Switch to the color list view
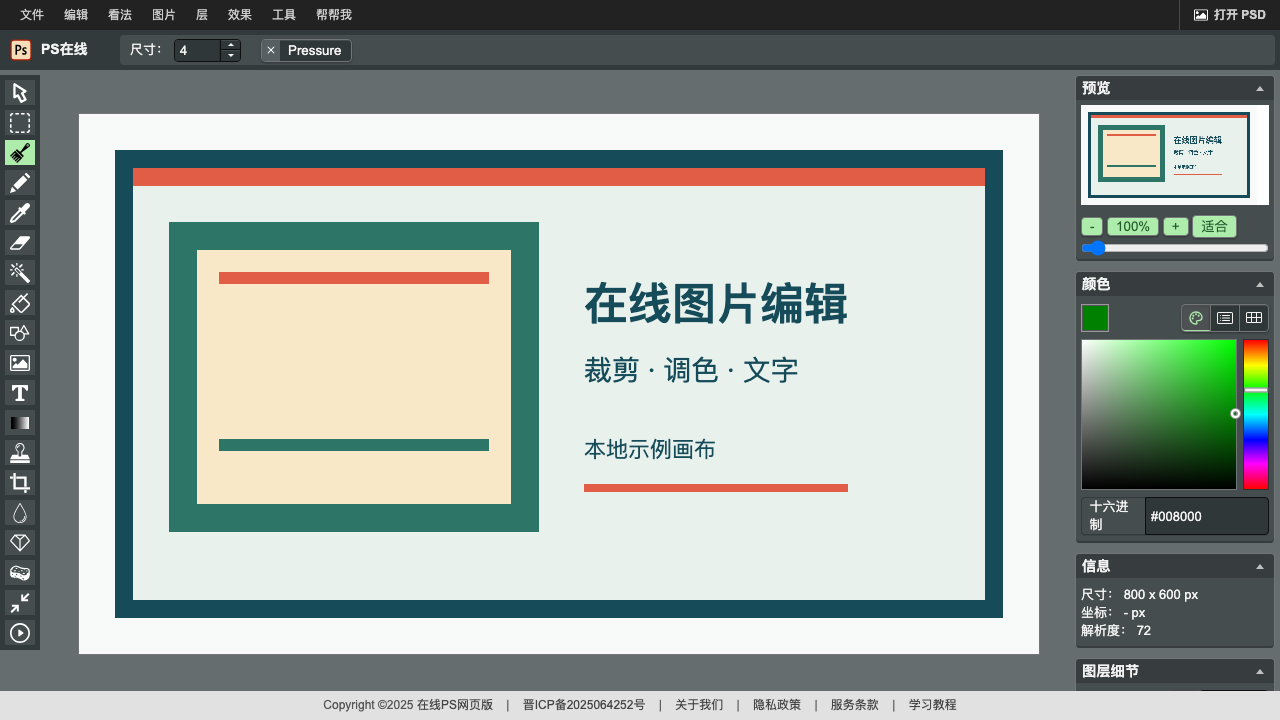The height and width of the screenshot is (720, 1280). click(x=1225, y=318)
